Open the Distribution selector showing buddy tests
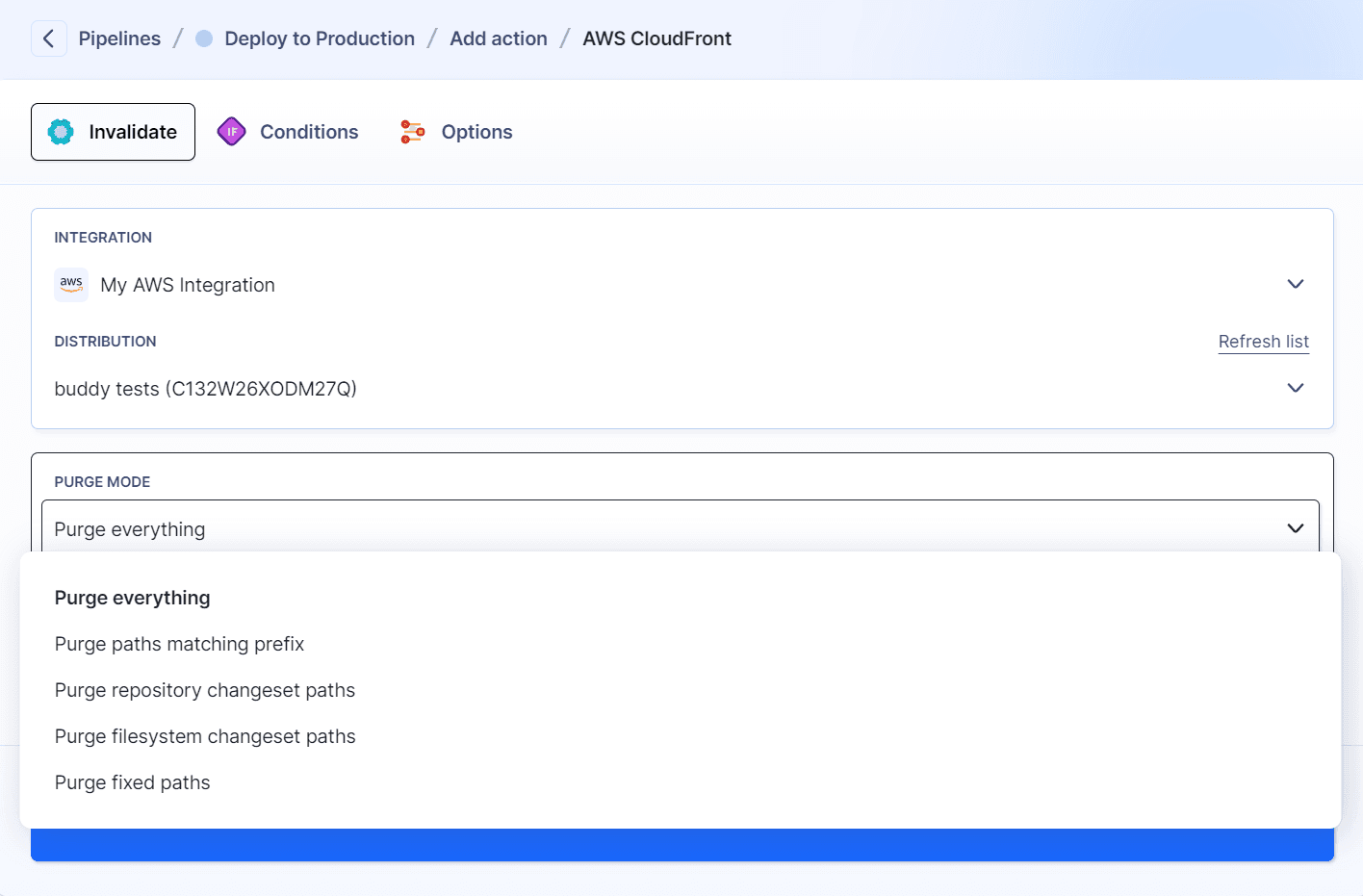 tap(1295, 388)
